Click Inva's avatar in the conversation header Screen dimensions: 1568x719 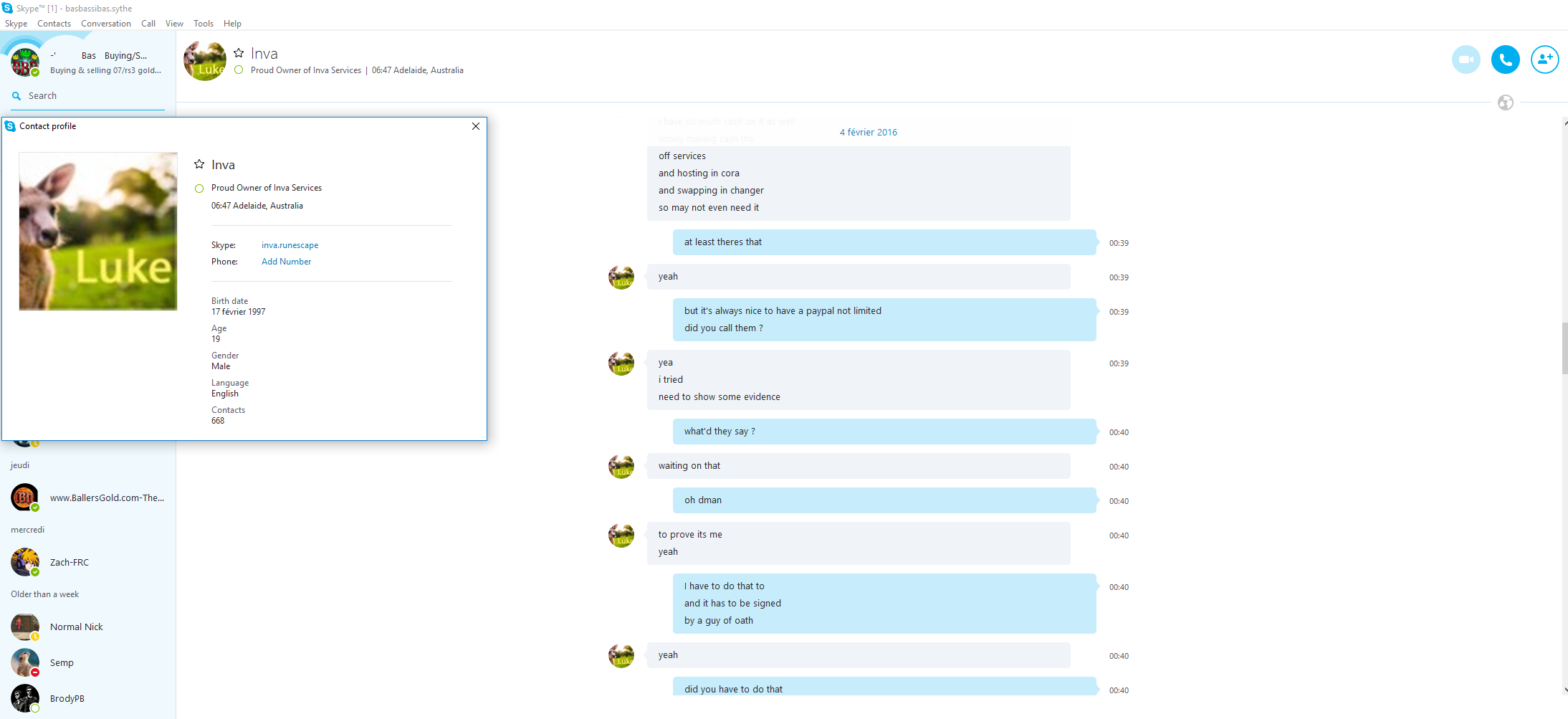click(x=205, y=61)
